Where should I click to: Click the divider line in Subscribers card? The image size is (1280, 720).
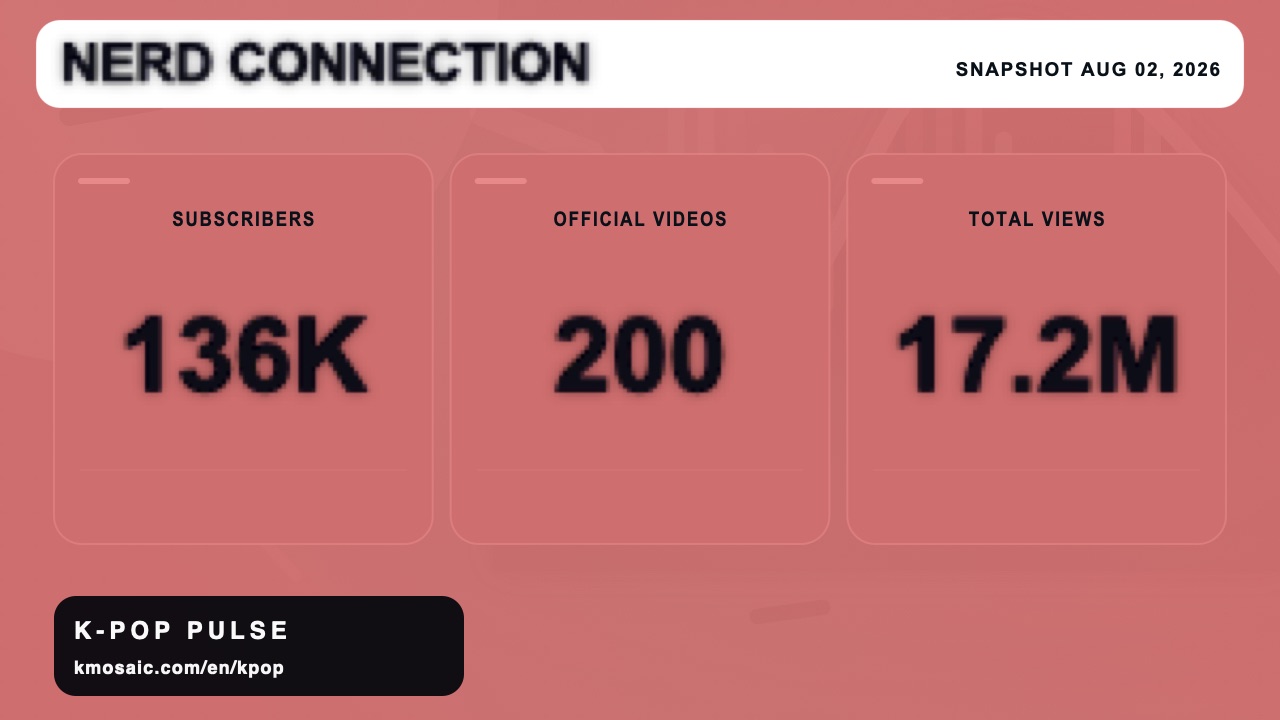(243, 469)
